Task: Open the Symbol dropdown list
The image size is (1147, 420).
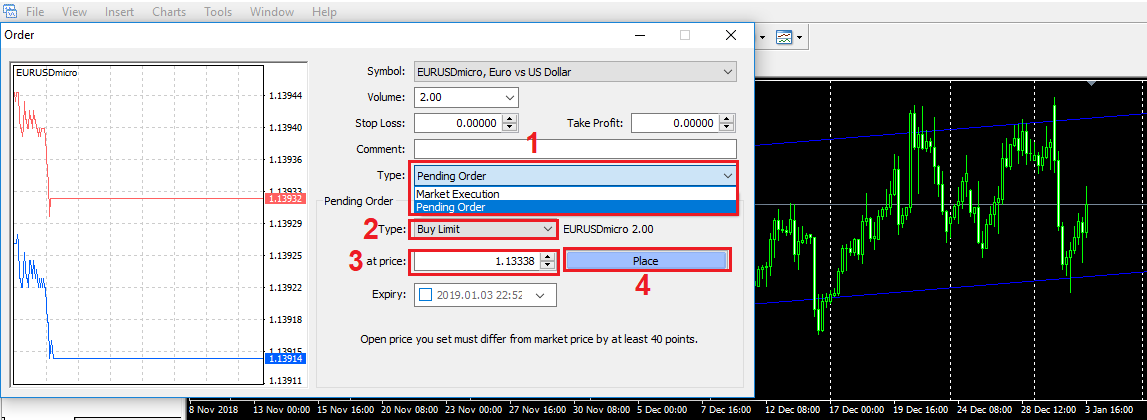Action: pos(727,72)
